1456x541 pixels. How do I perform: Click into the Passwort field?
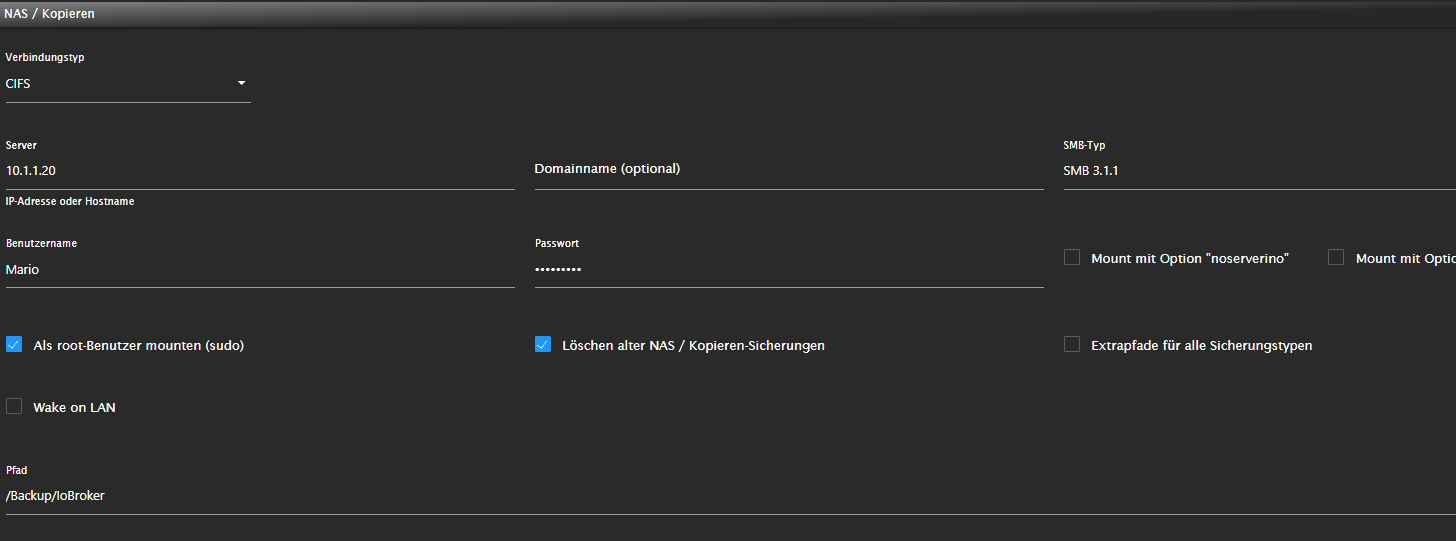click(789, 269)
